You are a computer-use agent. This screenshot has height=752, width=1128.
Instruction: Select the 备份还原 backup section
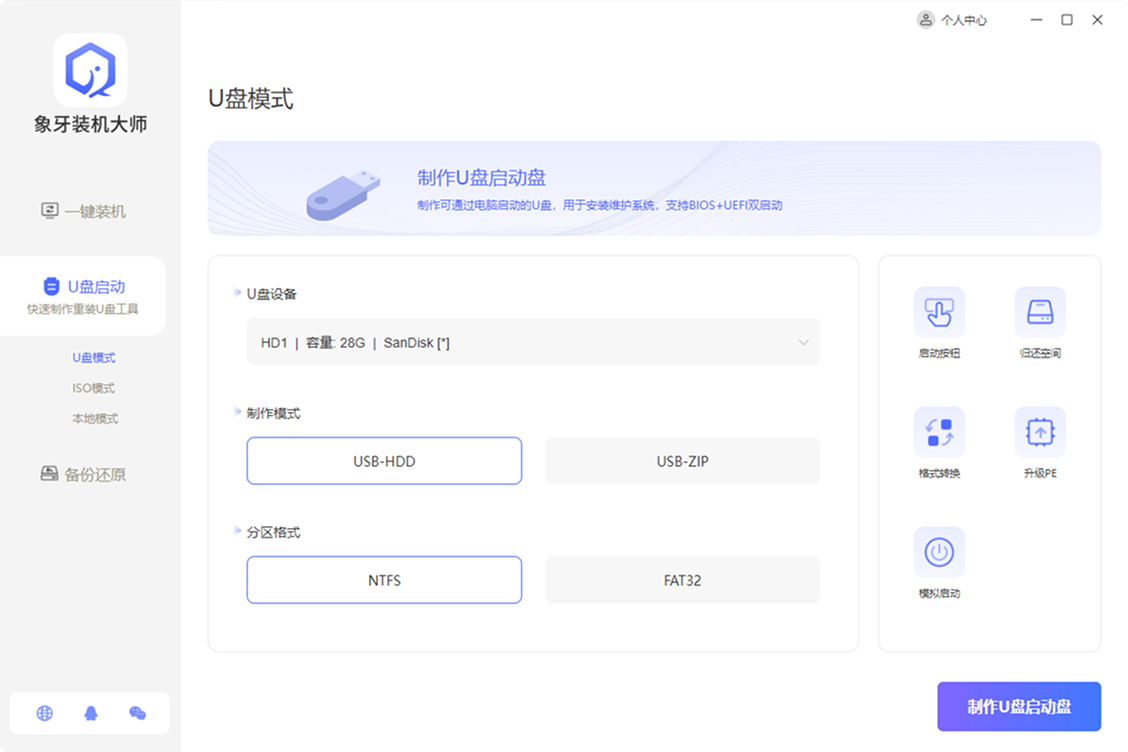87,474
